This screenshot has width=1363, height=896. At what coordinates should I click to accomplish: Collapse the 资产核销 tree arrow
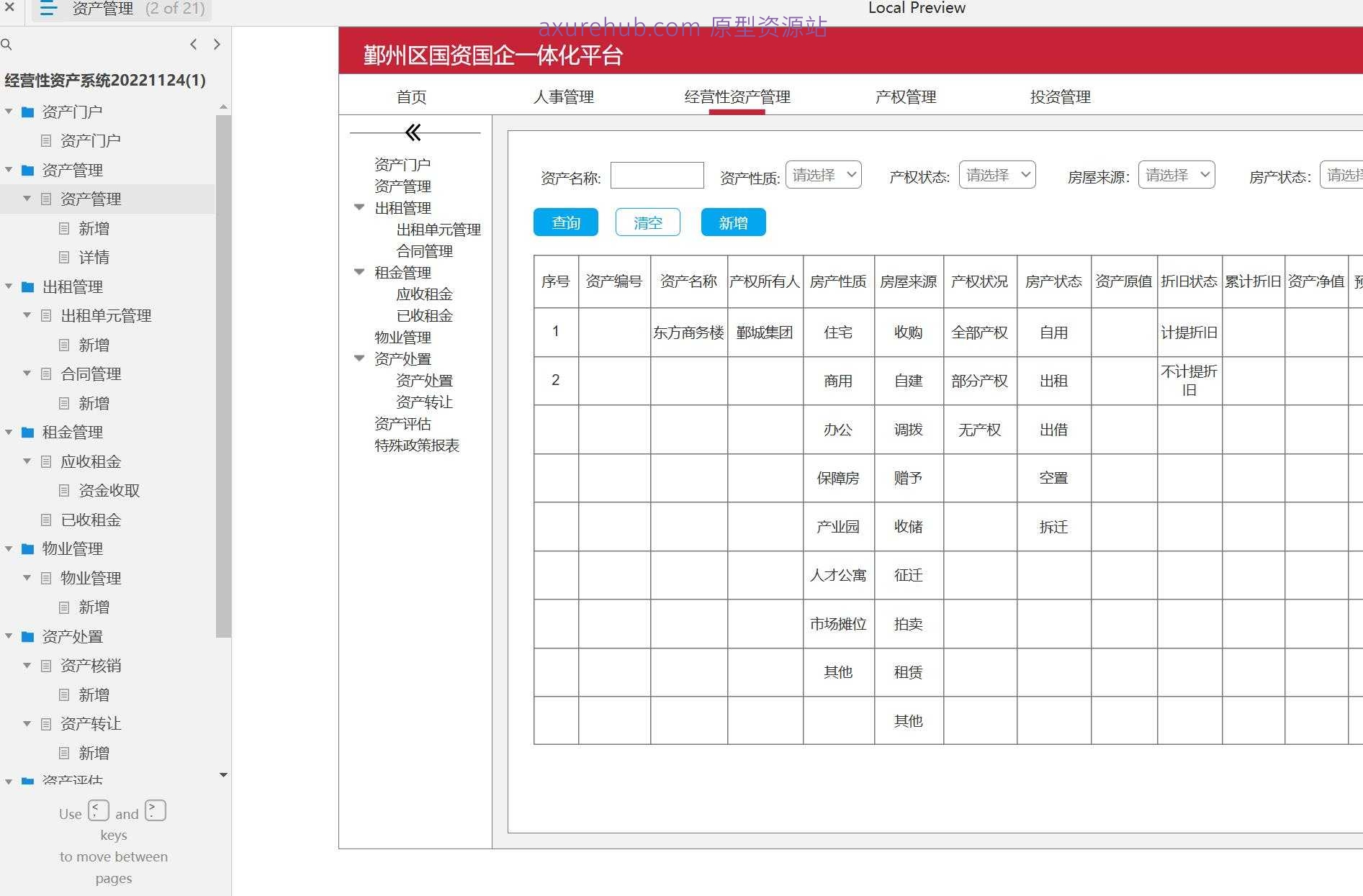(27, 665)
